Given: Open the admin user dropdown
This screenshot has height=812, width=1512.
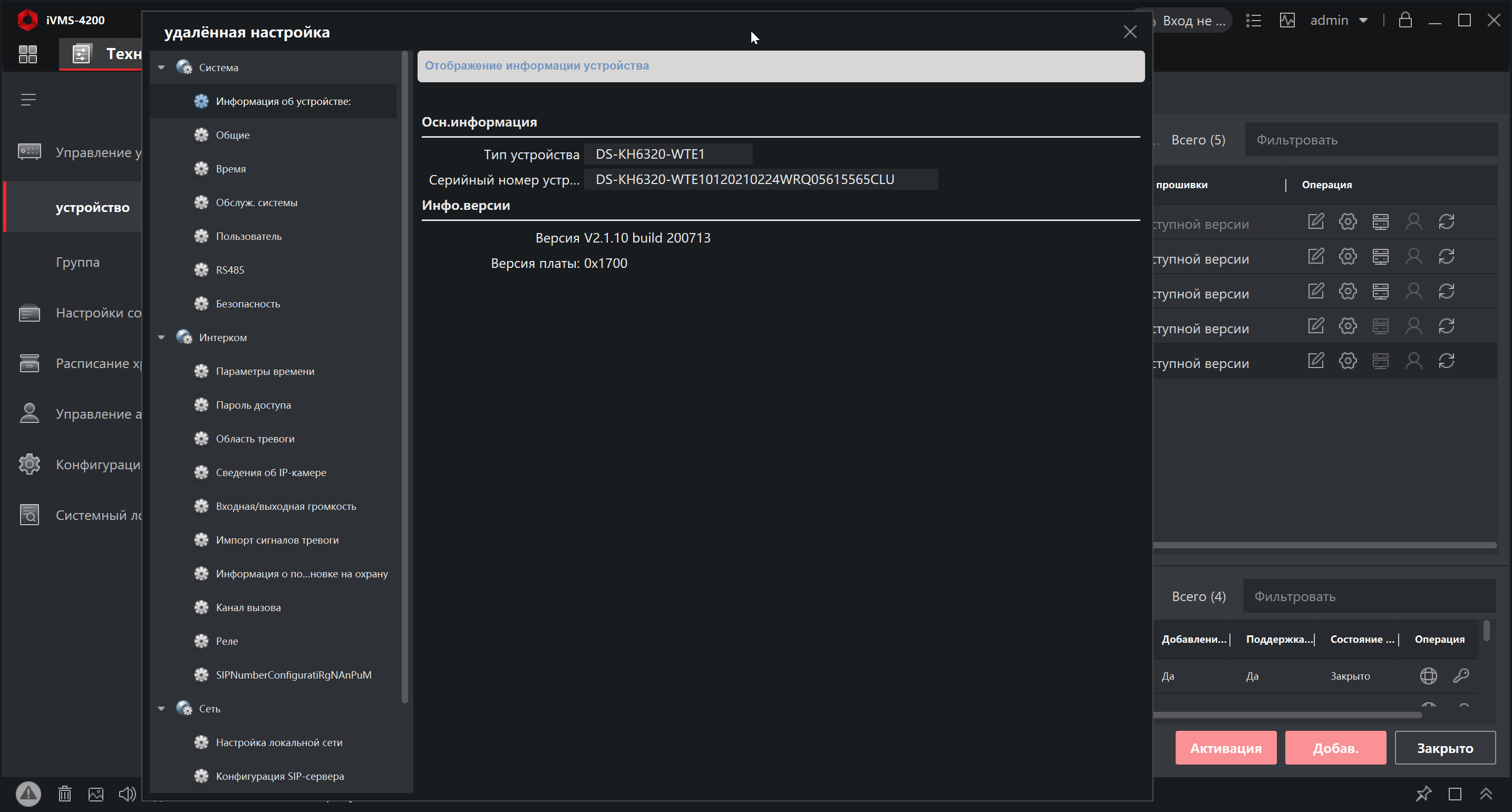Looking at the screenshot, I should click(1339, 21).
